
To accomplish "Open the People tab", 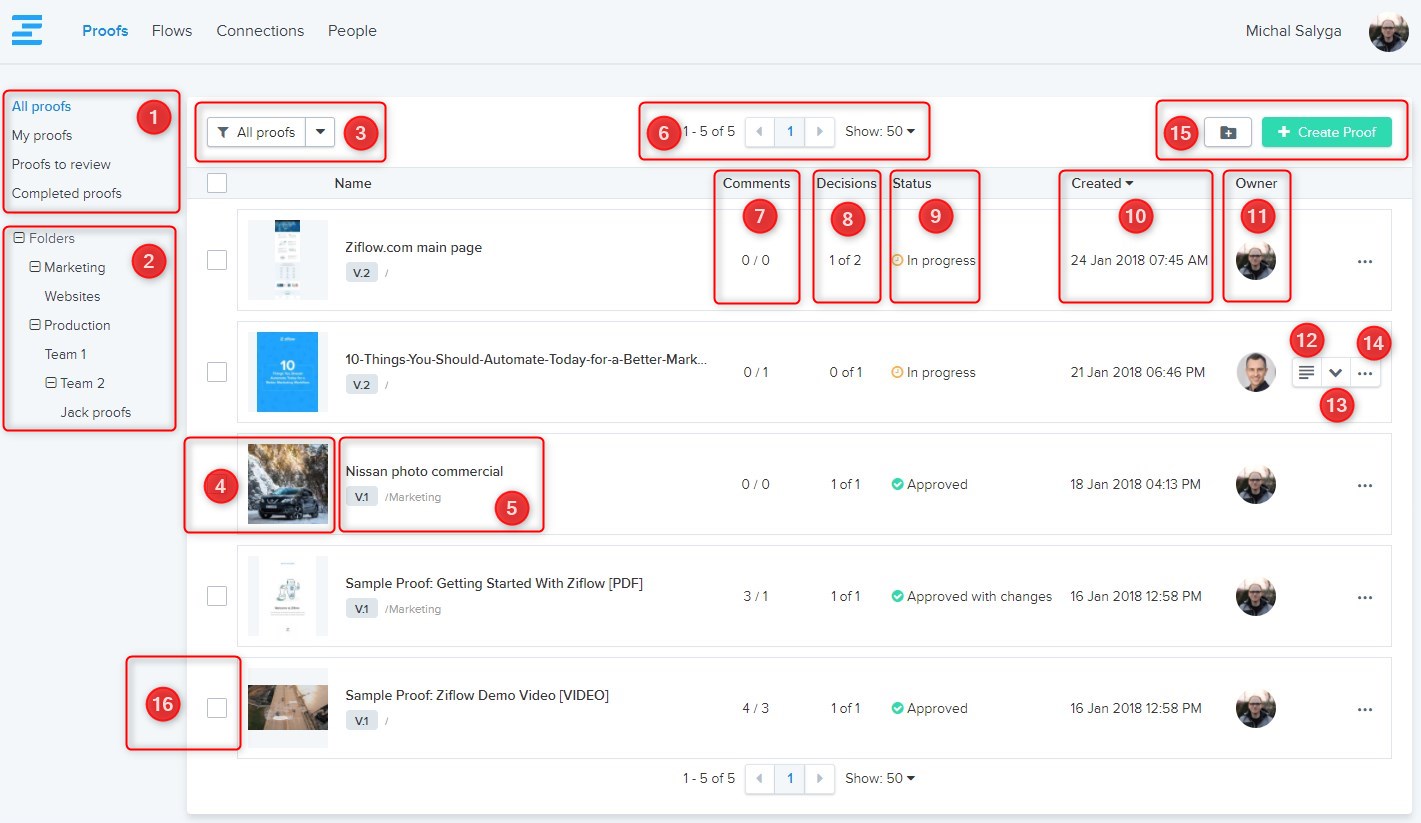I will (x=352, y=31).
